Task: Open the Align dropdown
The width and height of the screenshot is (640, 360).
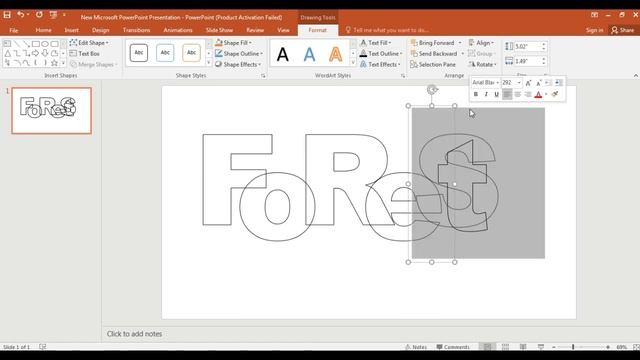Action: click(x=481, y=43)
